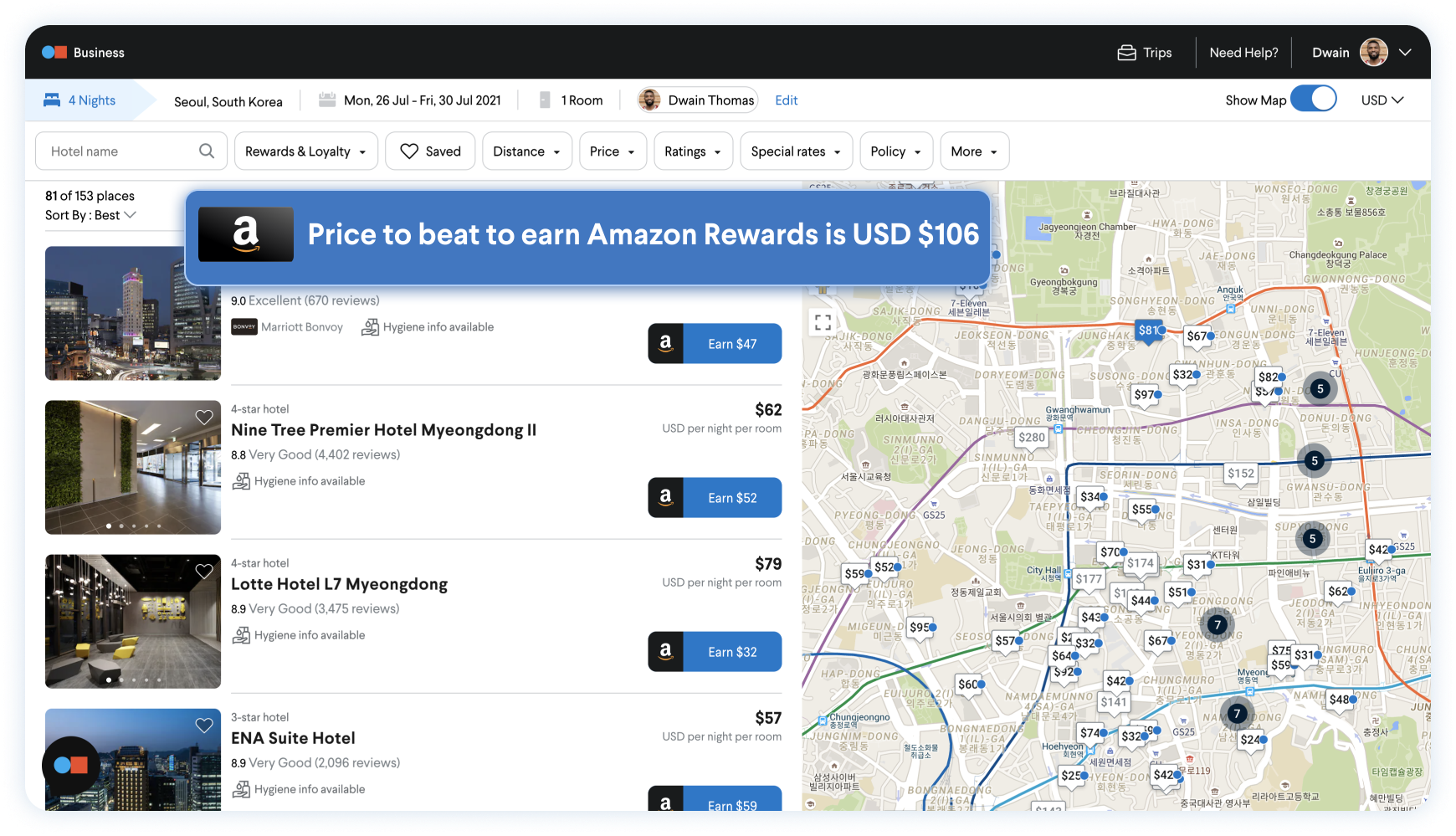Viewport: 1456px width, 836px height.
Task: Open the Lotte Hotel L7 lounge photo
Action: coord(133,621)
